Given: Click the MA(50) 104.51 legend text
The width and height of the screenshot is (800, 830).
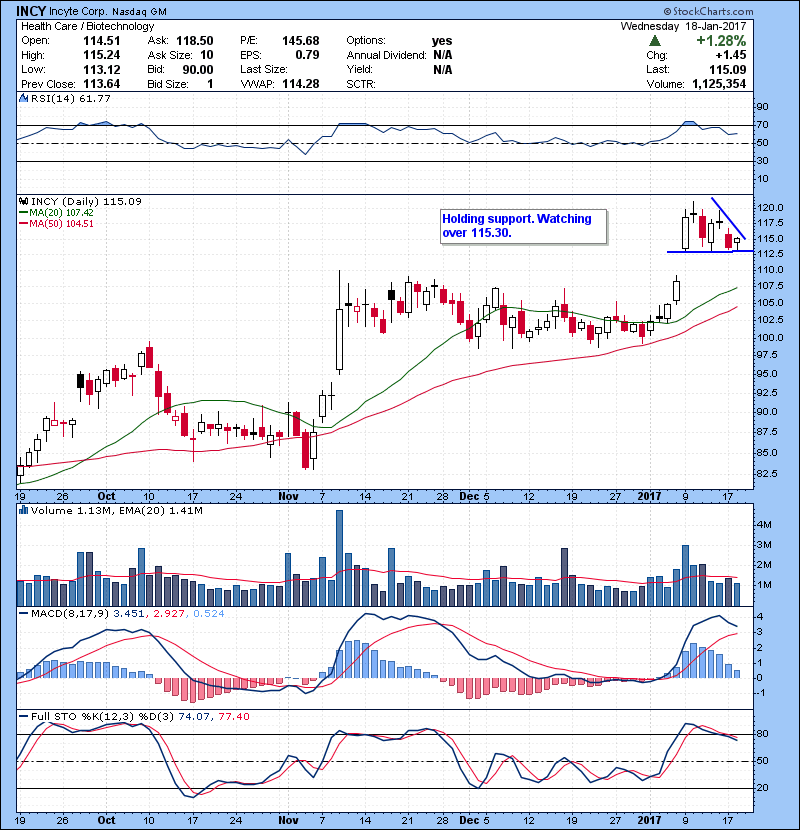Looking at the screenshot, I should 61,224.
